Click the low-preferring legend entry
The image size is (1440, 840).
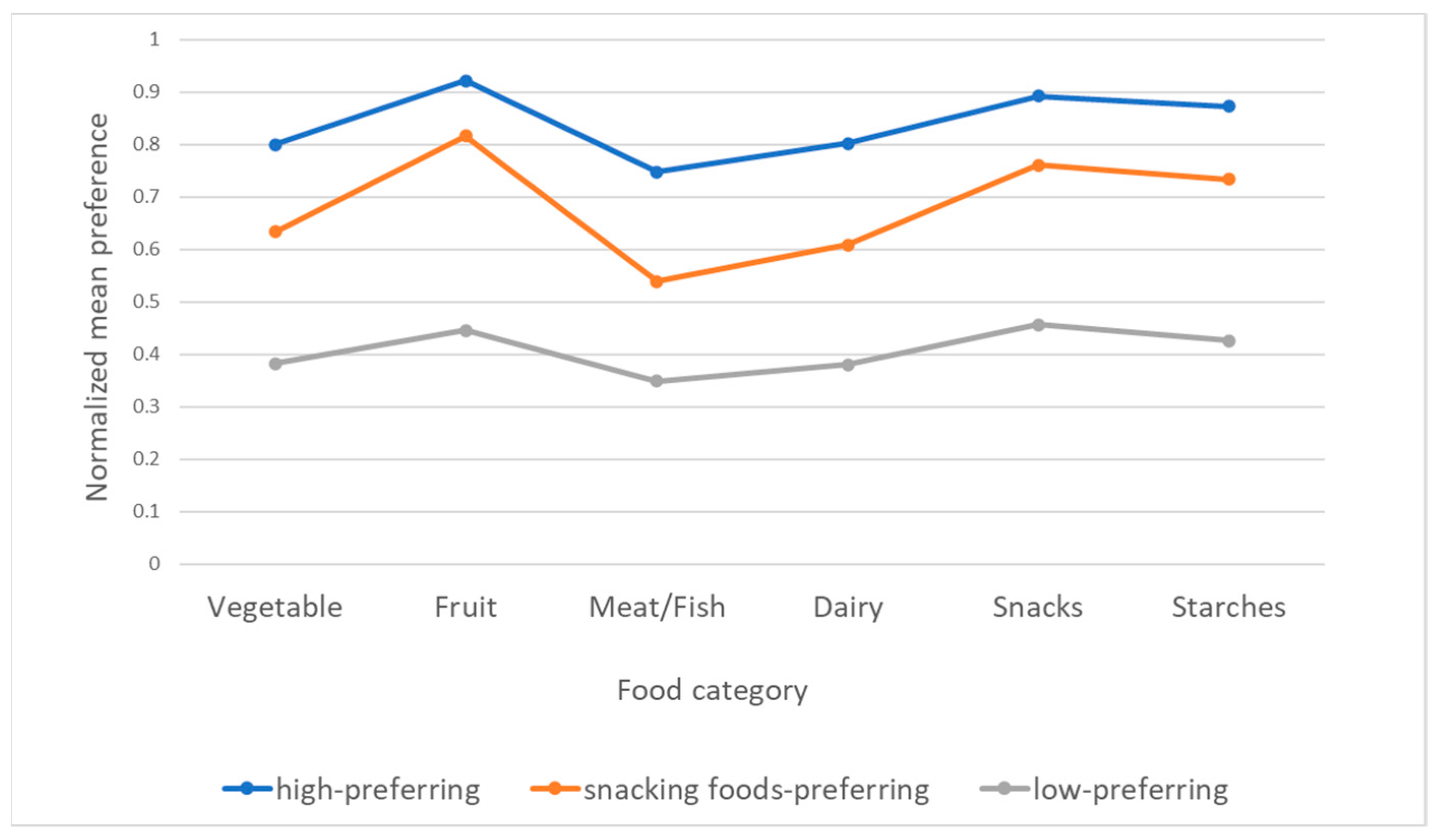tap(1105, 790)
